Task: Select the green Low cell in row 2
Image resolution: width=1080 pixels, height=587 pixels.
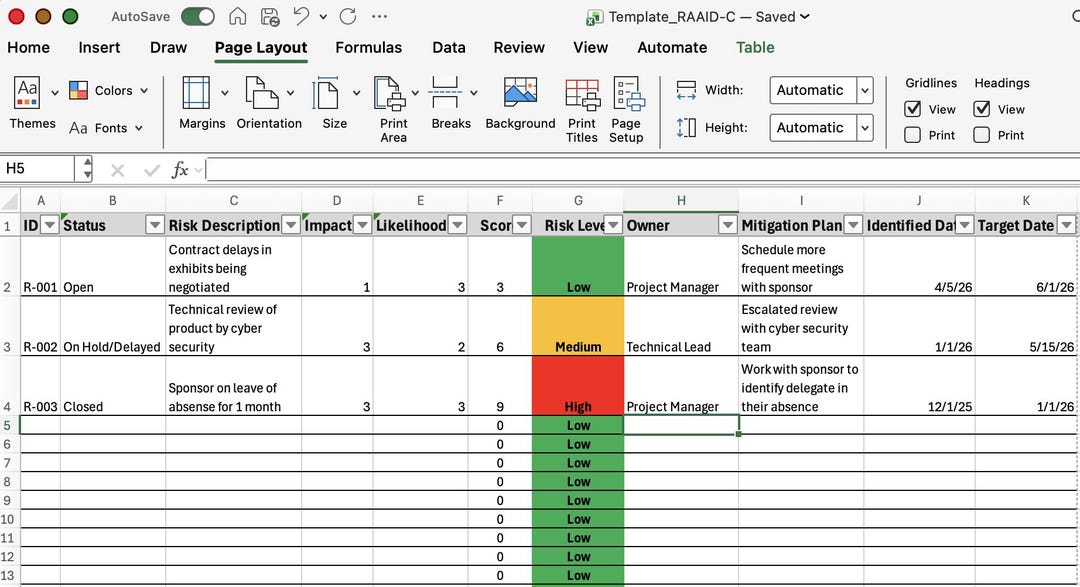Action: point(578,267)
